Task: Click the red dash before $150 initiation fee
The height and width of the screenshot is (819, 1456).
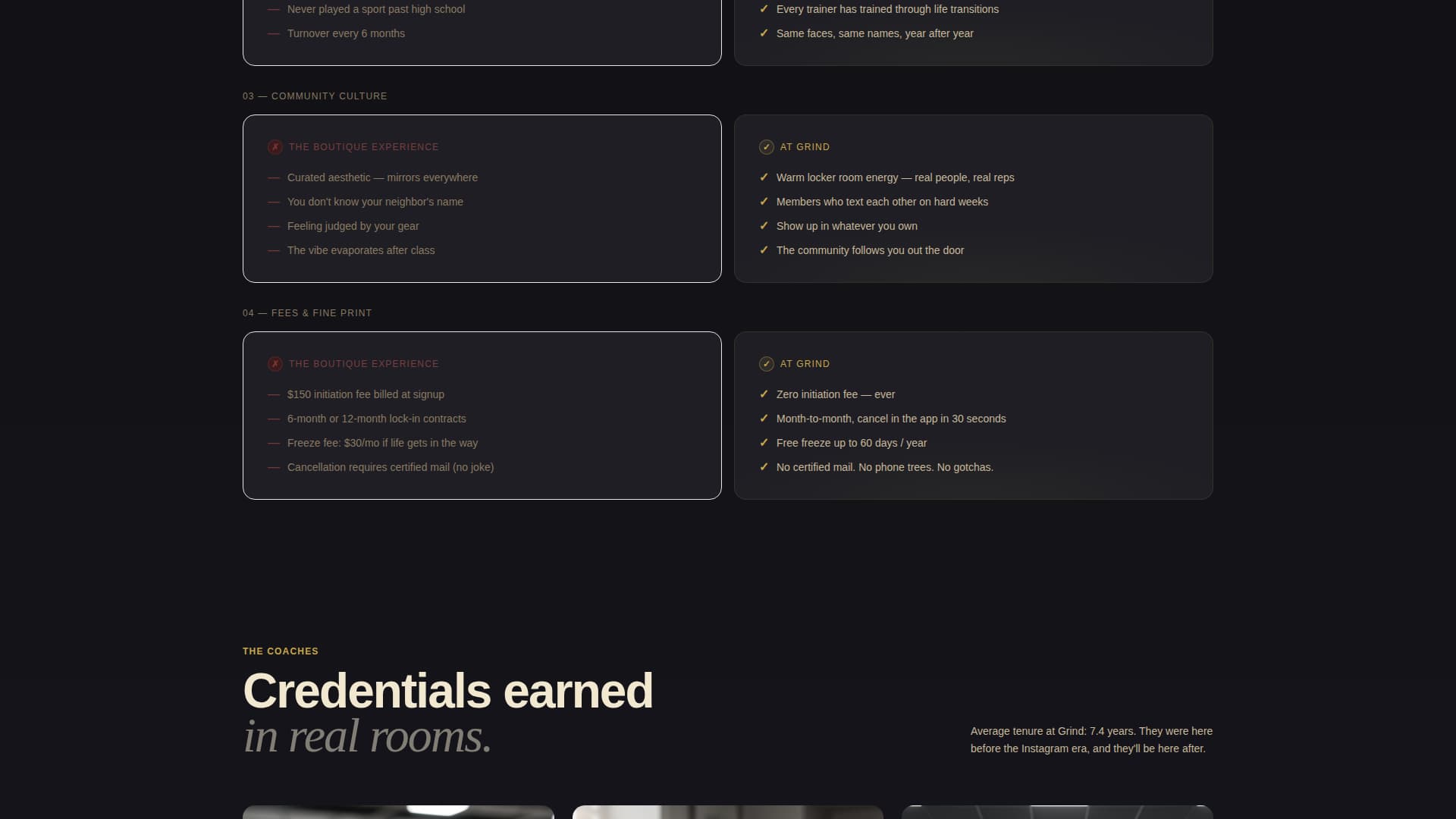Action: (x=274, y=394)
